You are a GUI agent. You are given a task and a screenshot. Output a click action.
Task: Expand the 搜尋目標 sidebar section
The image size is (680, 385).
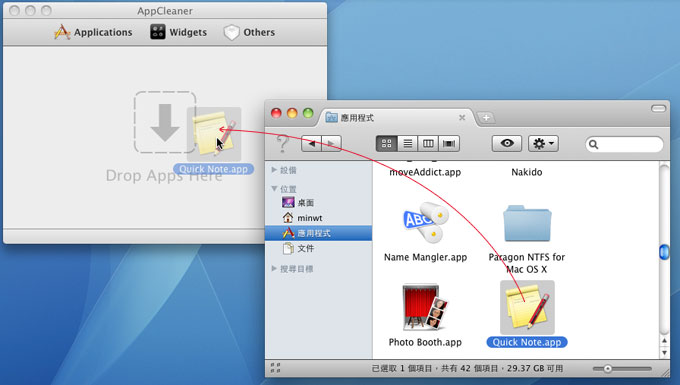pos(274,269)
